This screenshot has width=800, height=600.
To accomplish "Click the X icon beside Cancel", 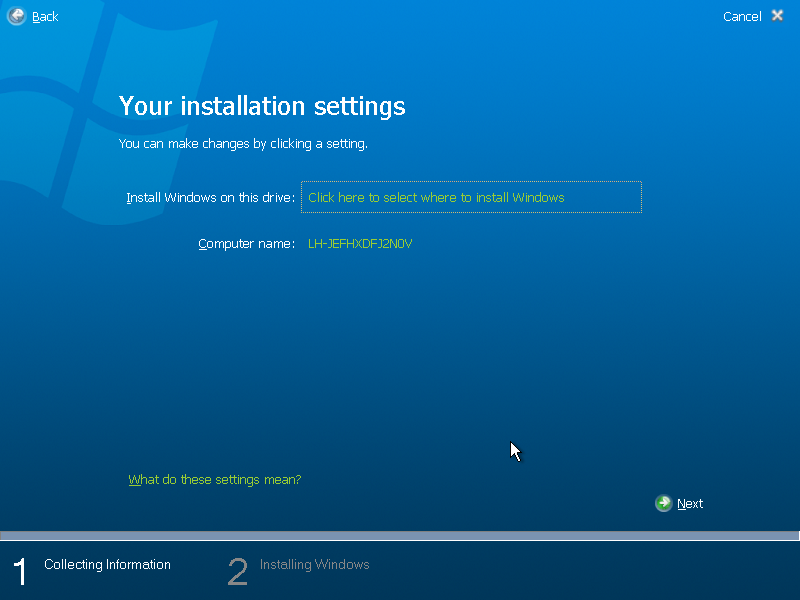I will [778, 16].
